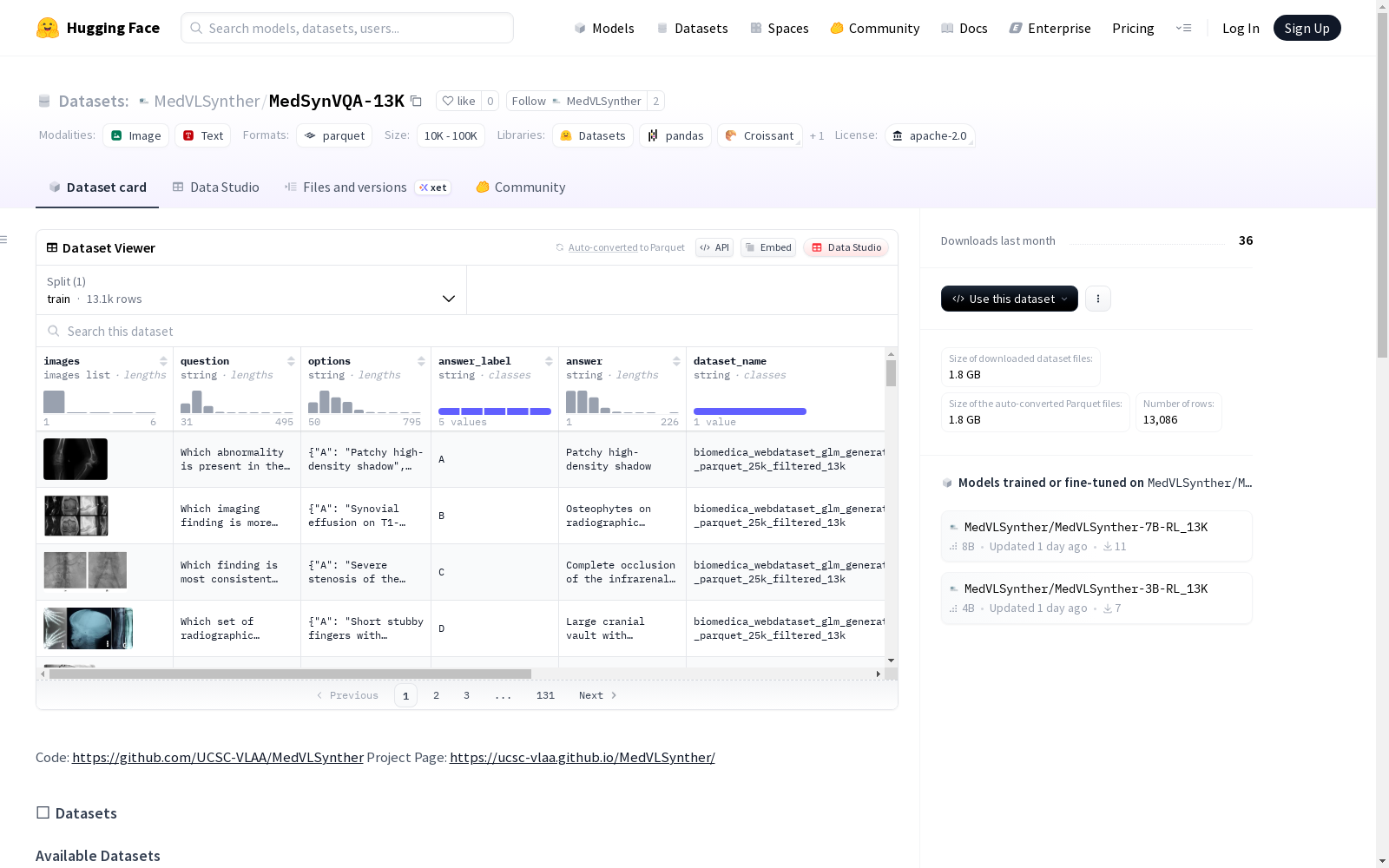This screenshot has width=1389, height=868.
Task: Focus the Search models, datasets, users field
Action: coord(347,28)
